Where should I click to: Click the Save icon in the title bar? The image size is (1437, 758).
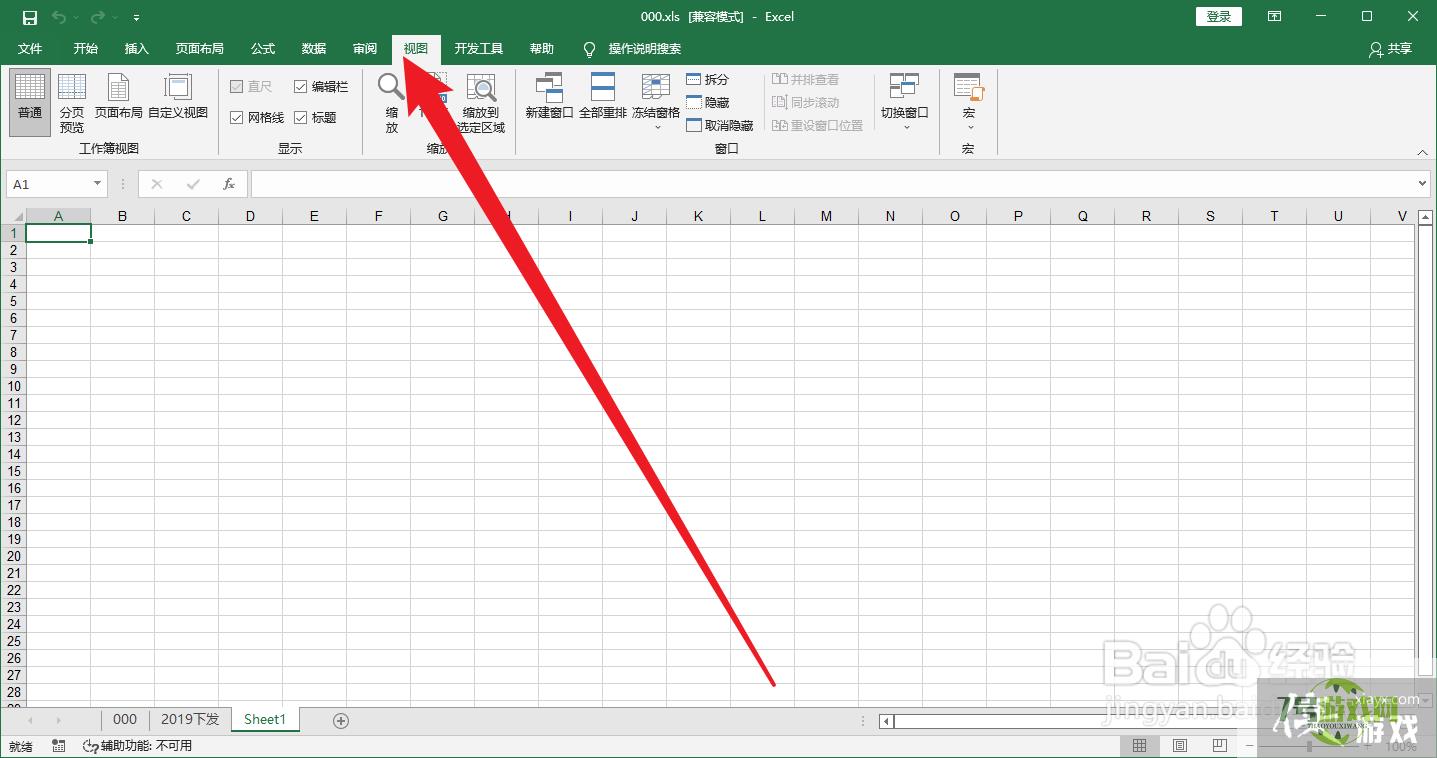tap(29, 17)
